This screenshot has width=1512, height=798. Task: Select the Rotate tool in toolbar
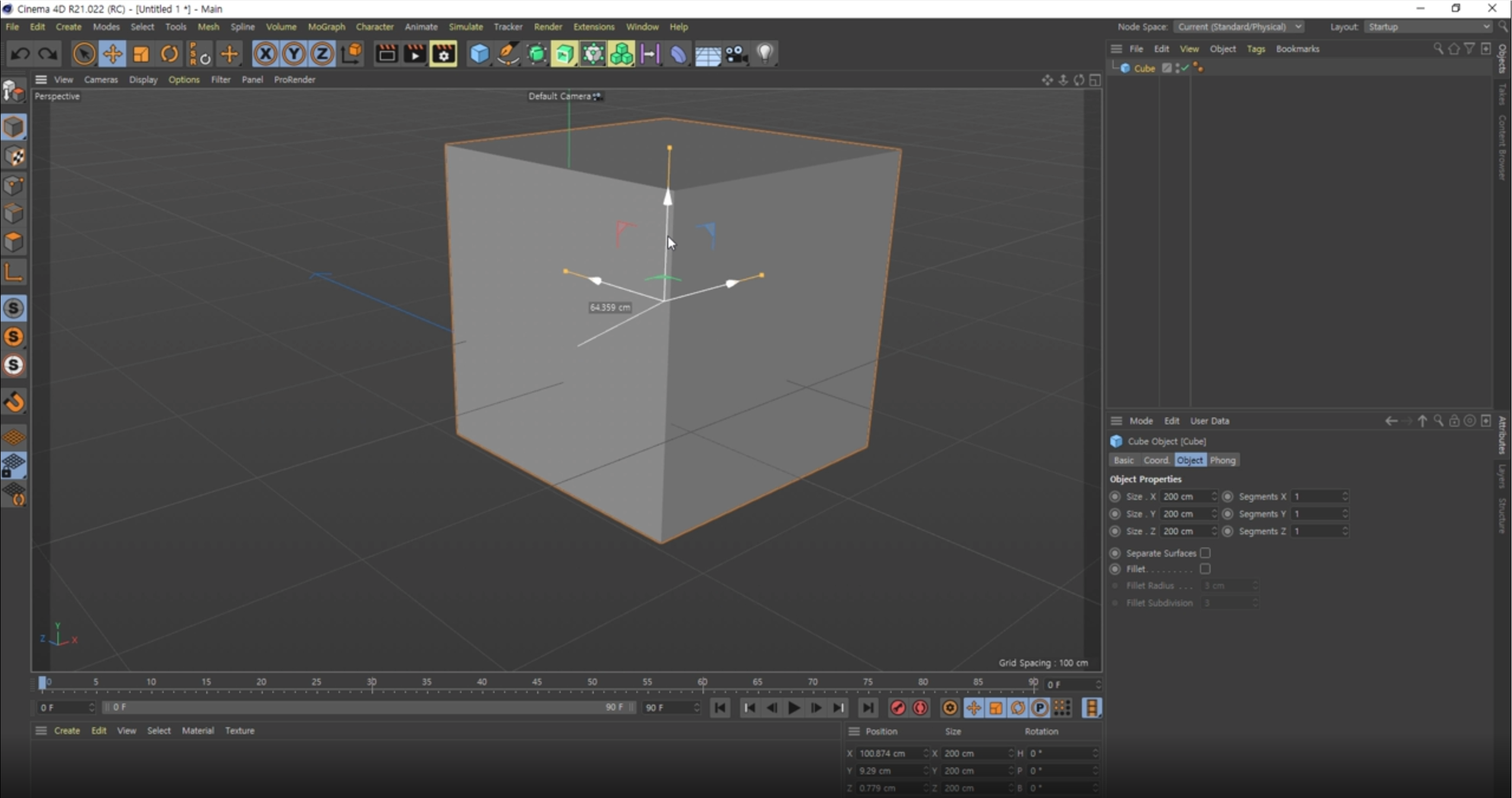click(x=170, y=54)
